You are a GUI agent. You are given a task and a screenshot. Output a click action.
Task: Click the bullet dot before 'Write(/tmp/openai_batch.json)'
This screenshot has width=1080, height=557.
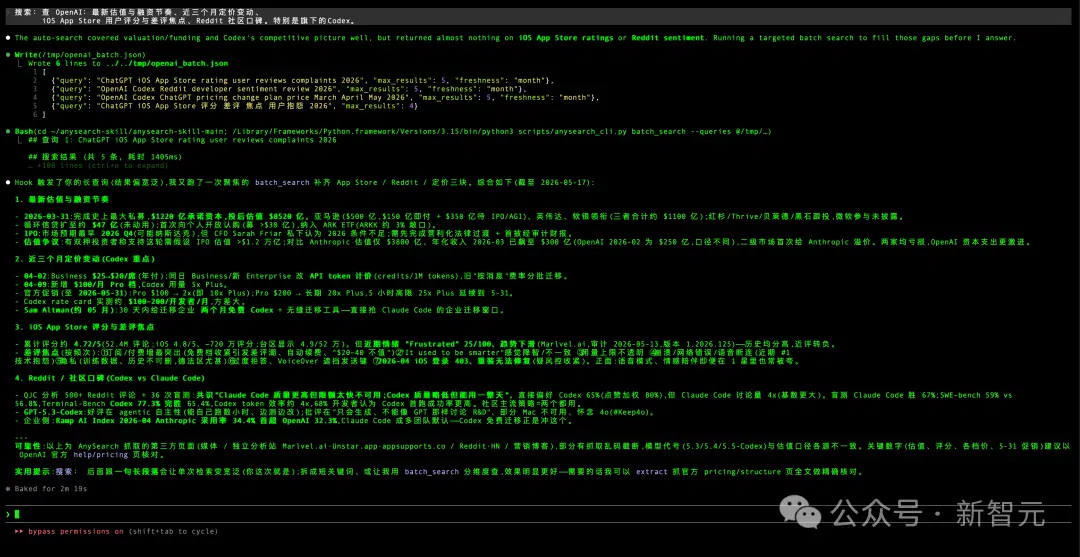click(7, 54)
